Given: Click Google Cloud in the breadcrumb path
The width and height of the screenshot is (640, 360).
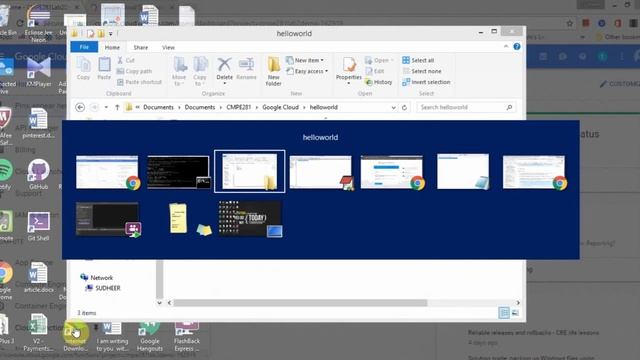Looking at the screenshot, I should point(280,107).
